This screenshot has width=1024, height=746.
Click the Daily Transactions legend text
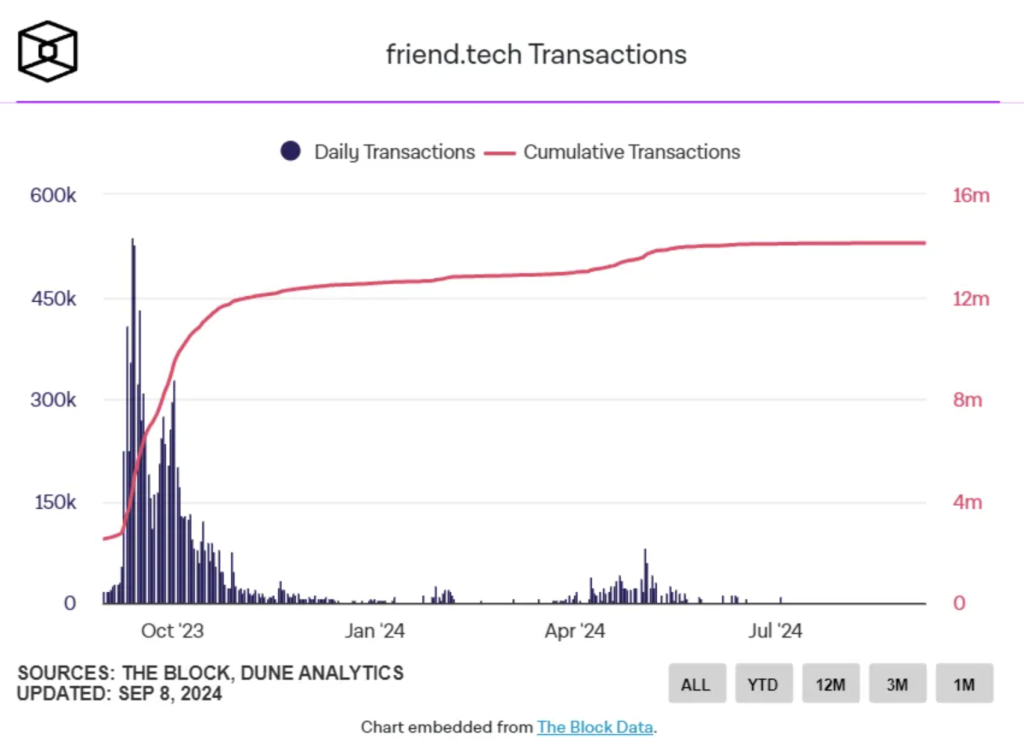click(x=394, y=152)
